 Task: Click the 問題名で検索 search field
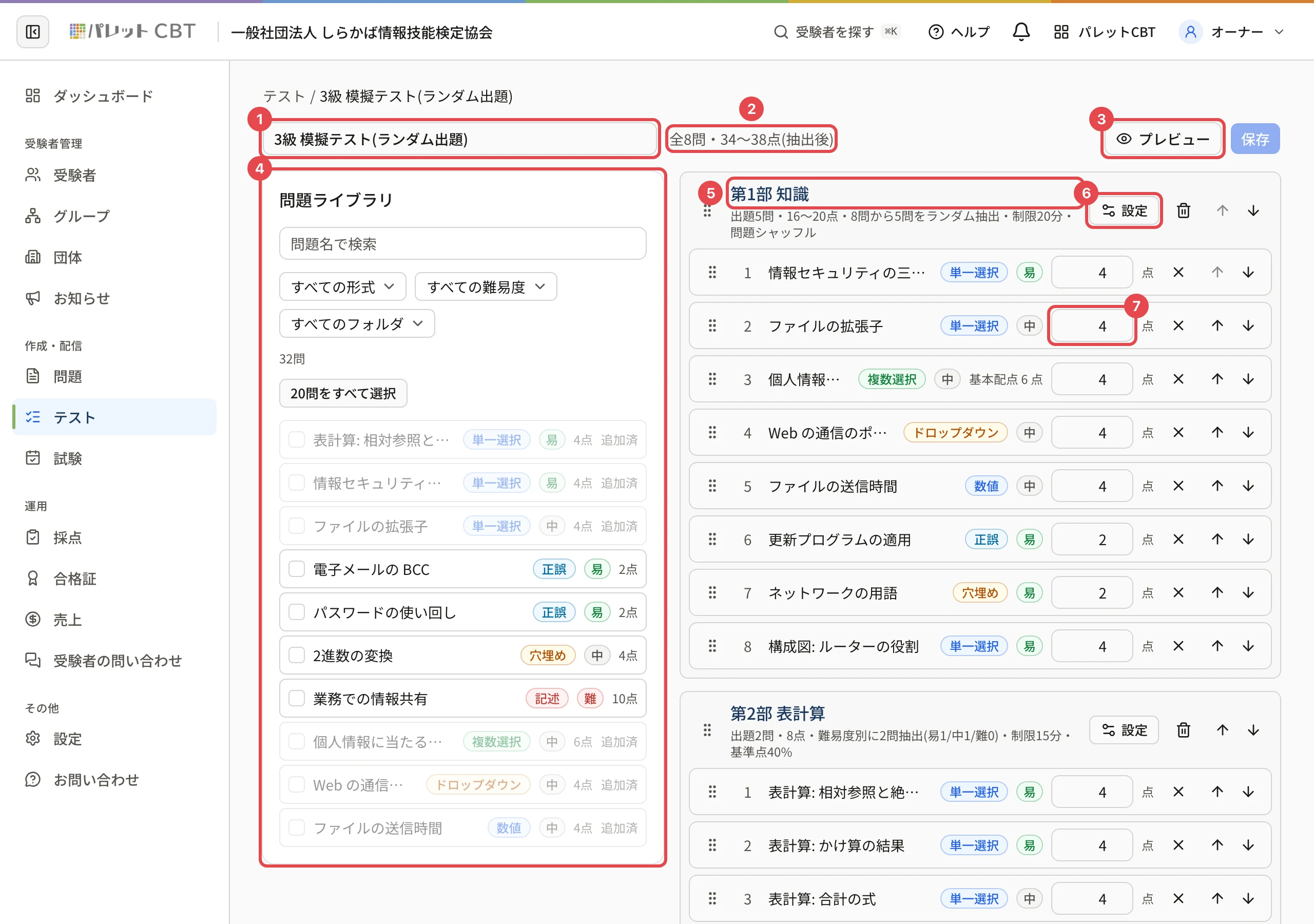tap(462, 244)
